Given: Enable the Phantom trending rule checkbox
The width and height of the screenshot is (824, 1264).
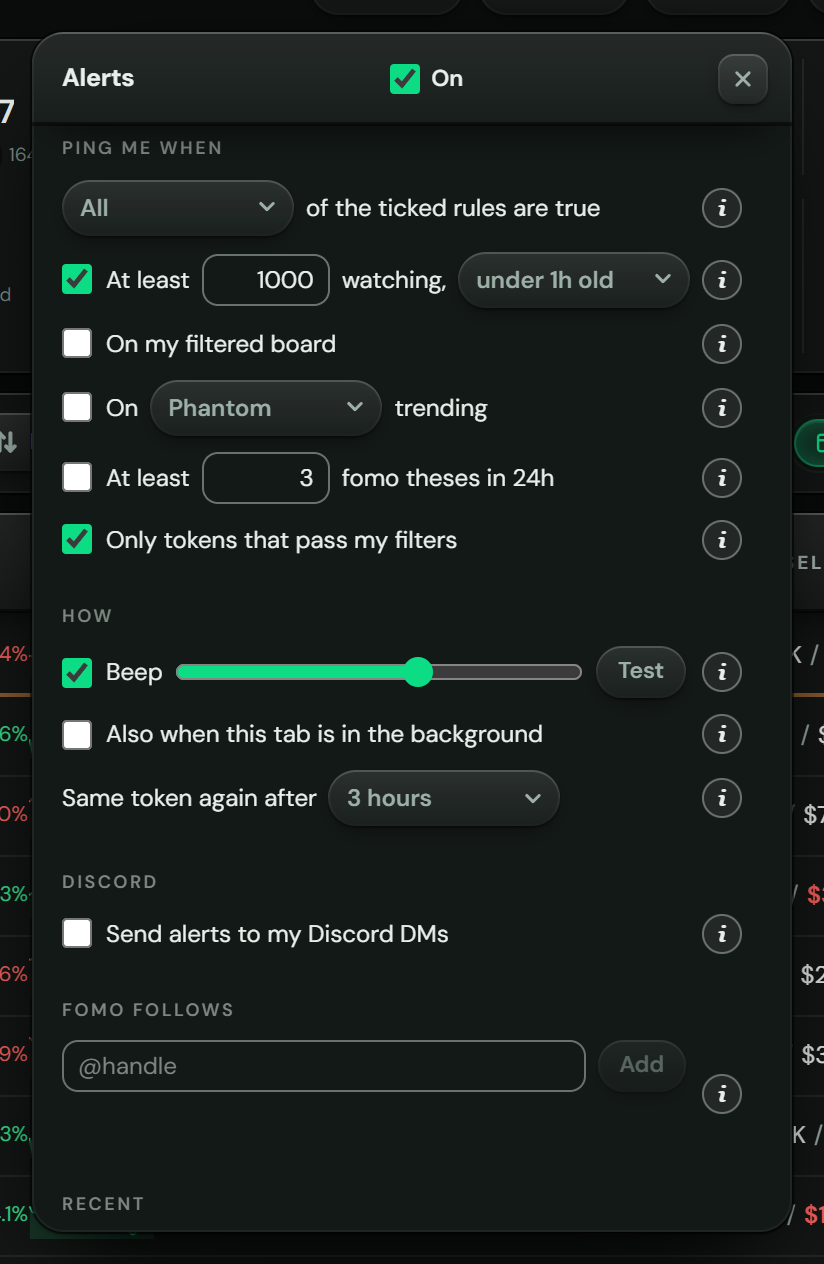Looking at the screenshot, I should 77,407.
